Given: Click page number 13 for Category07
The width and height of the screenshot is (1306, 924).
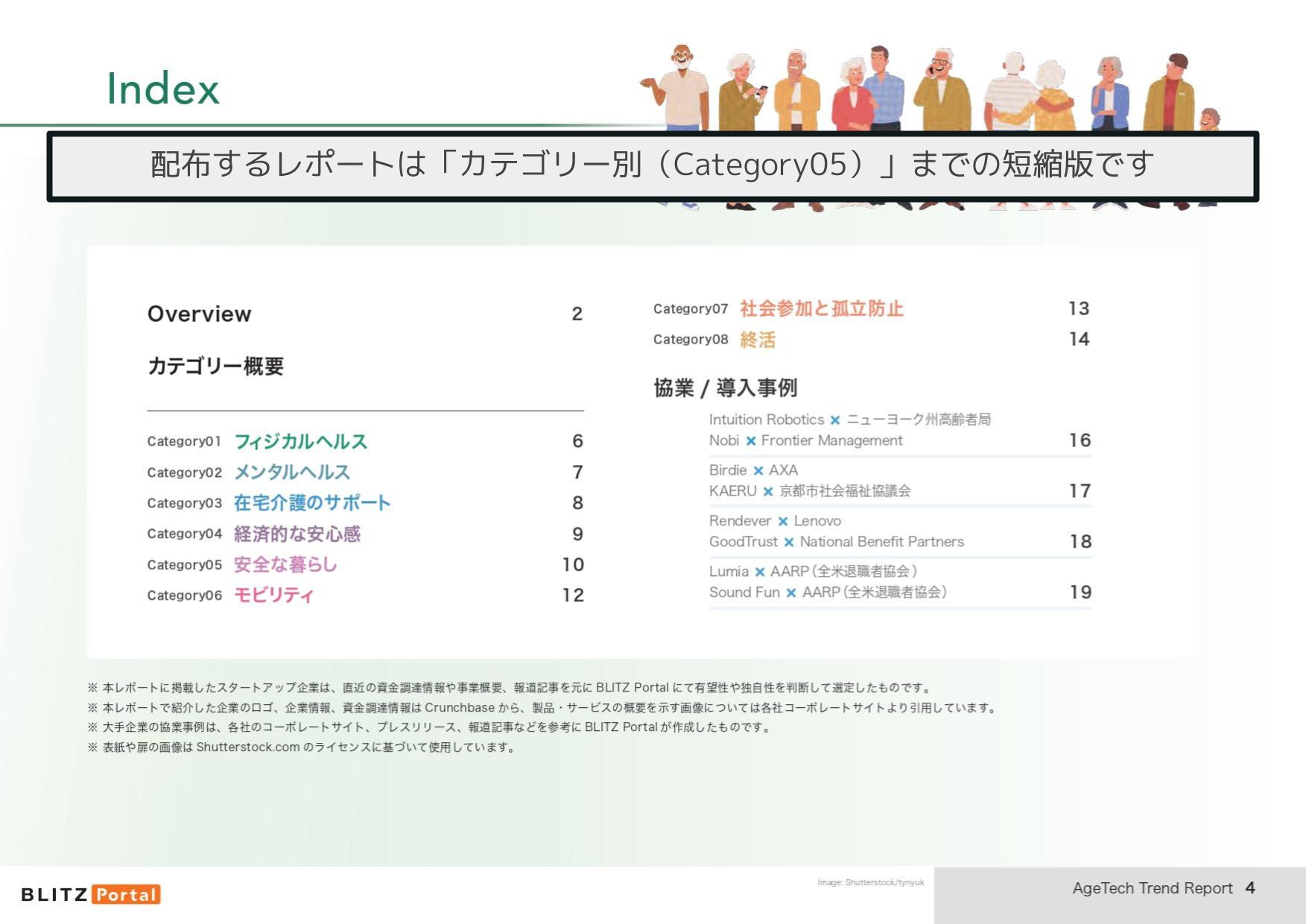Looking at the screenshot, I should coord(1079,308).
